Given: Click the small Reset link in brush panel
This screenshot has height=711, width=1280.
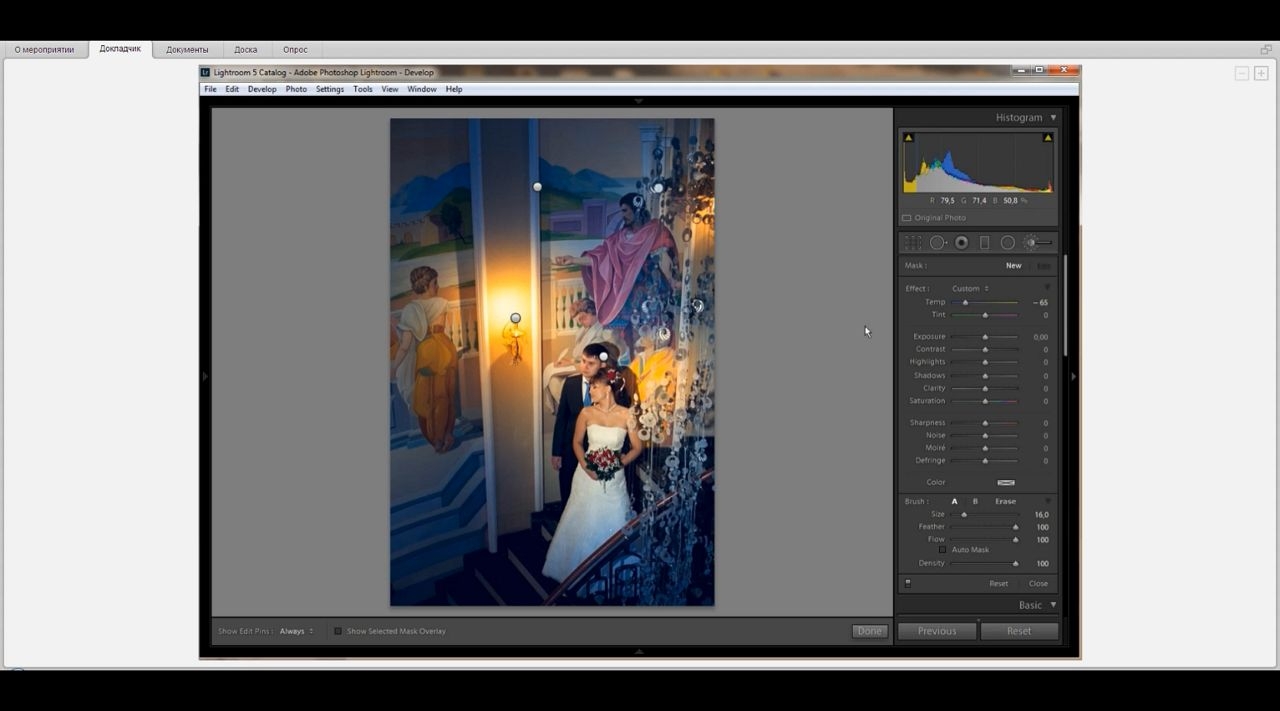Looking at the screenshot, I should (999, 584).
